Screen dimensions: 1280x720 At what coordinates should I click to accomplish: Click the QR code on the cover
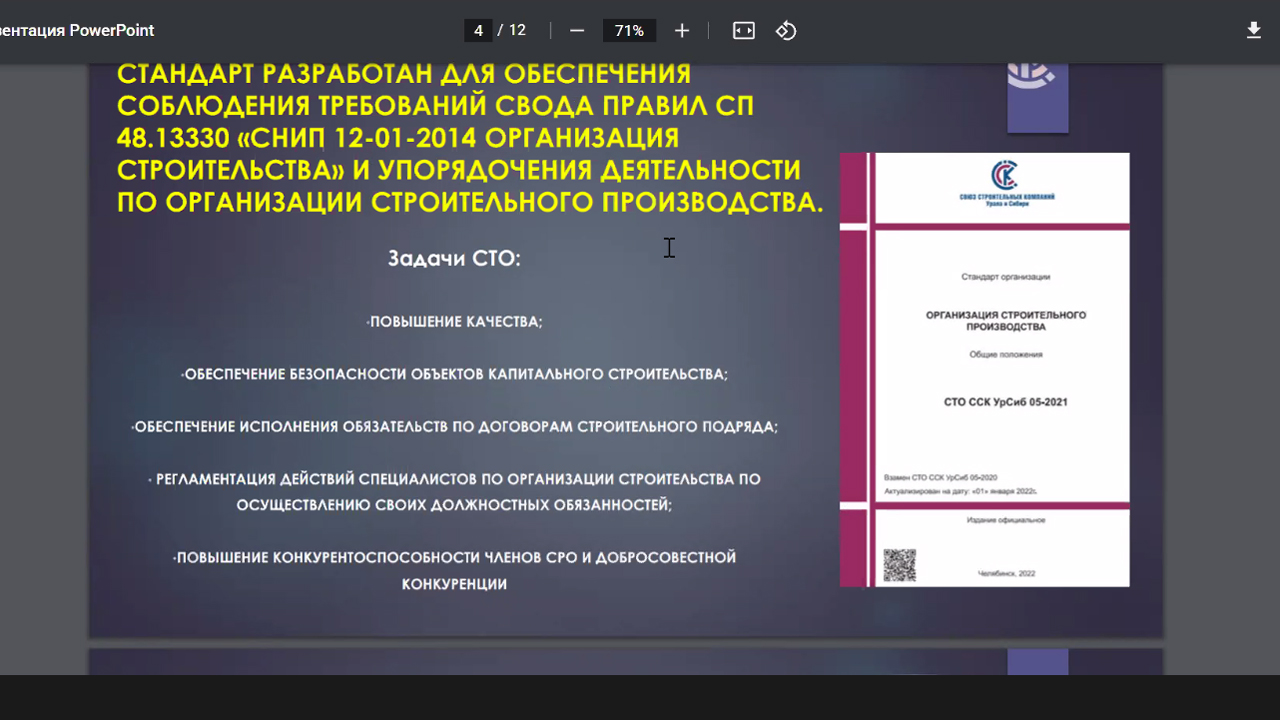pyautogui.click(x=900, y=565)
